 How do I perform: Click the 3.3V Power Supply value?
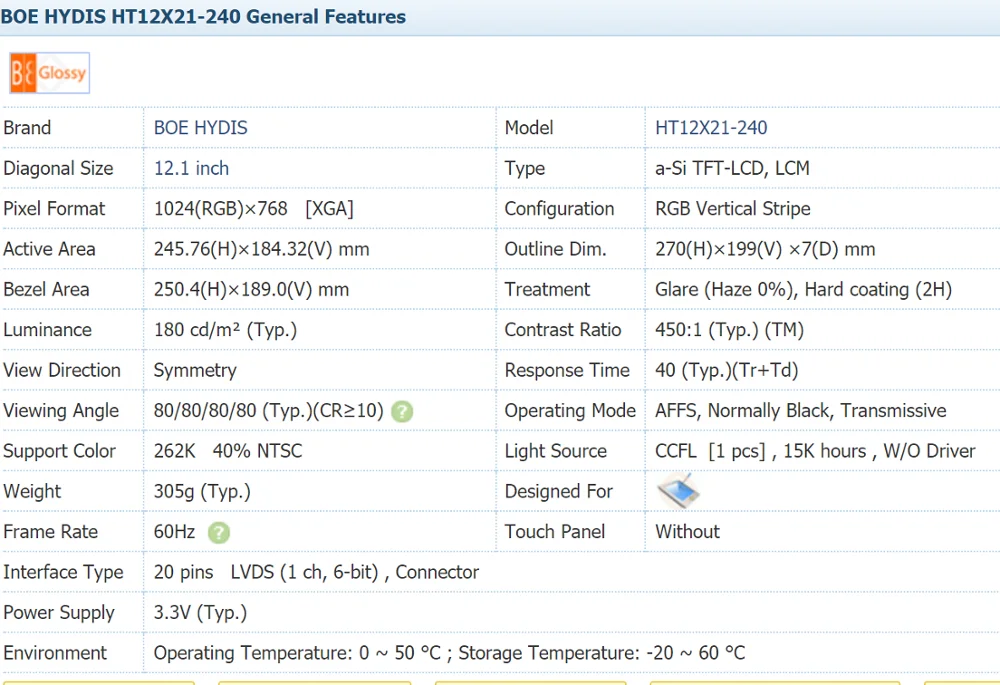pos(201,613)
